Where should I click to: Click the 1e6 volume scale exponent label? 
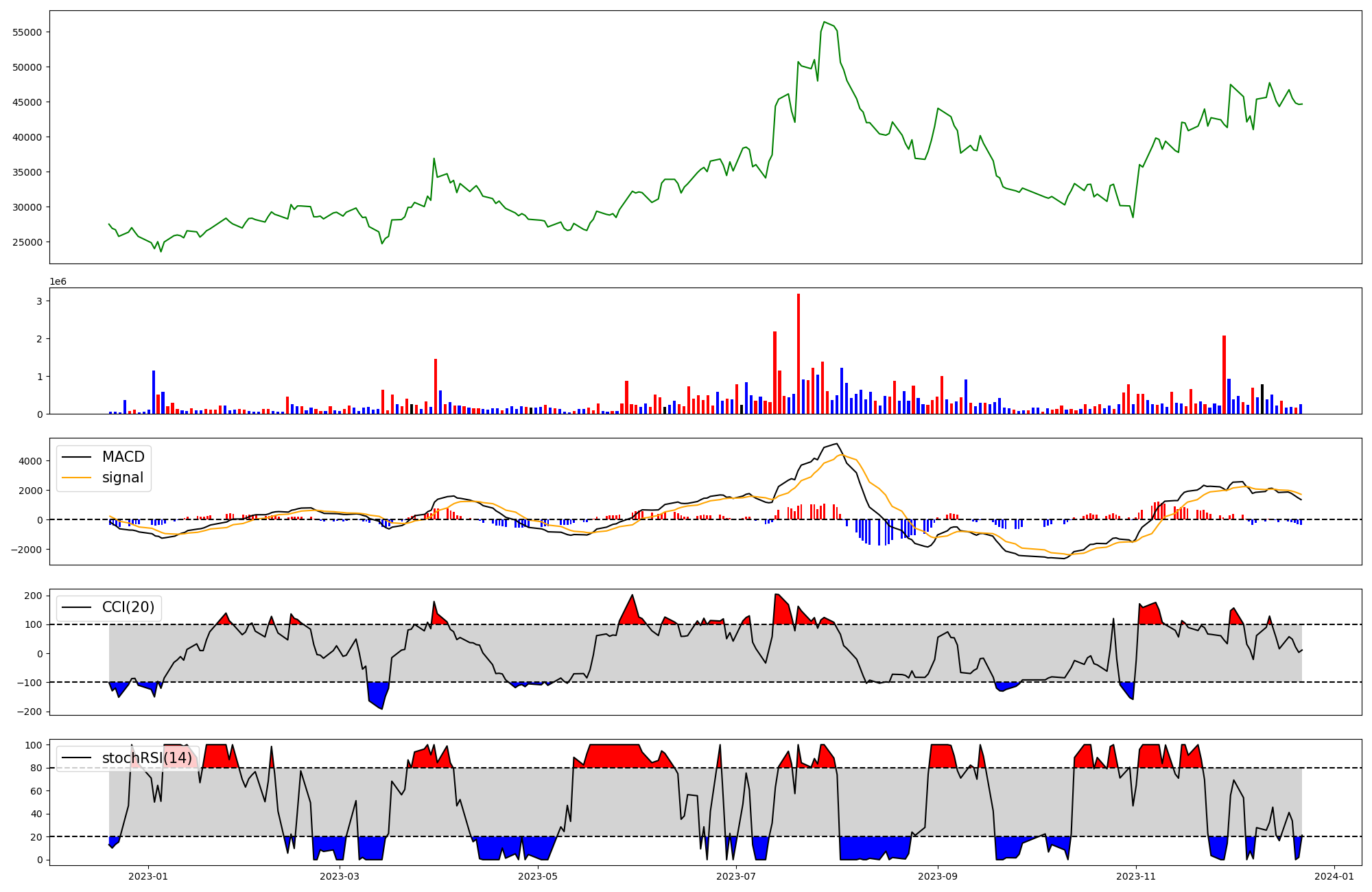[58, 282]
